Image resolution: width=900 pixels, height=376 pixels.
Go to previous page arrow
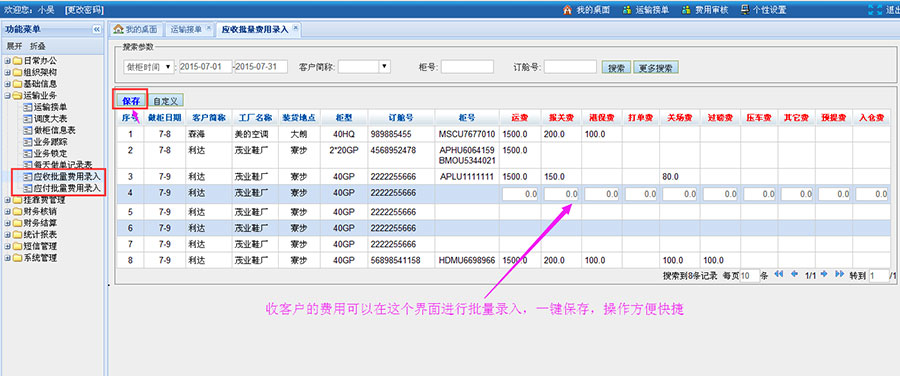tap(794, 274)
